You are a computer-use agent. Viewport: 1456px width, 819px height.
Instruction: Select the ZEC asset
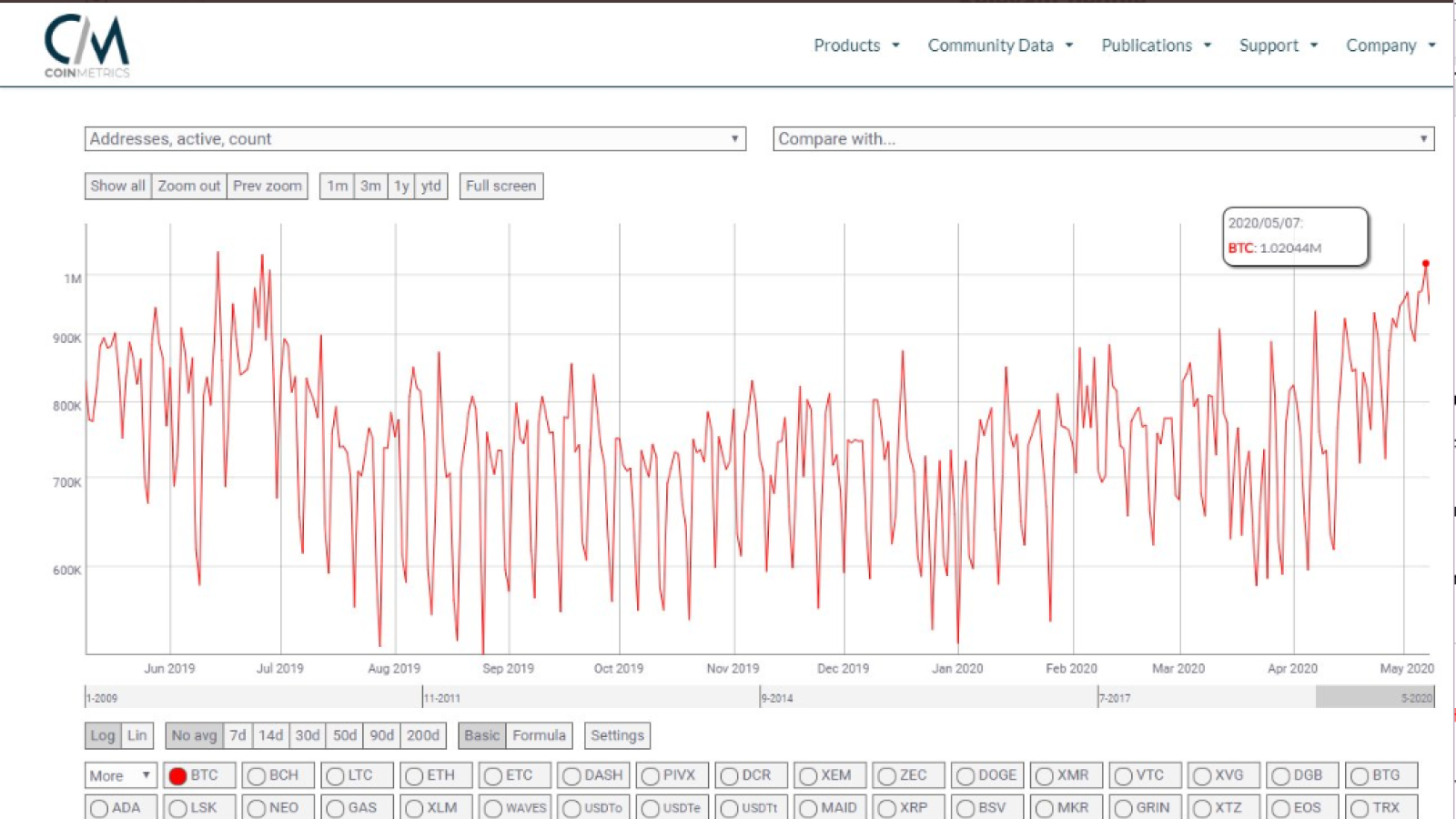[x=908, y=775]
